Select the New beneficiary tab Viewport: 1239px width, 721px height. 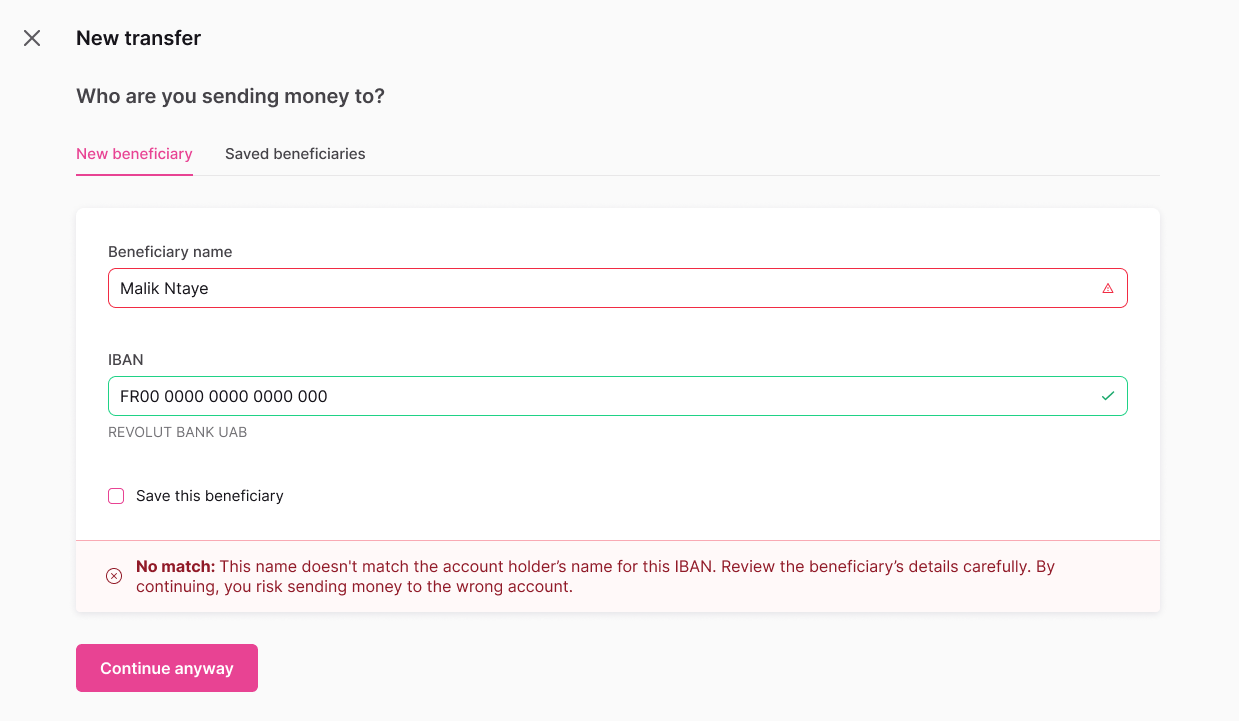click(134, 153)
